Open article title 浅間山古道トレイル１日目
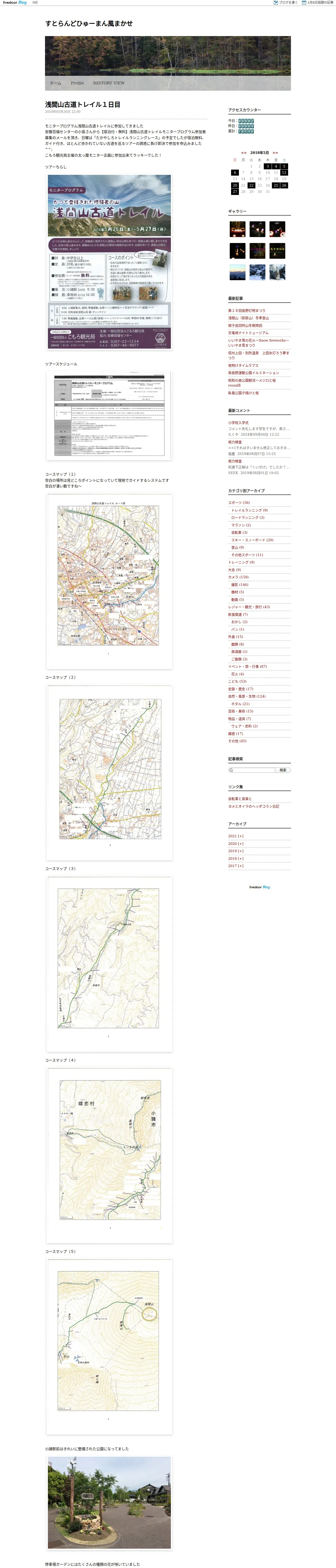This screenshot has height=1568, width=336. pyautogui.click(x=82, y=105)
